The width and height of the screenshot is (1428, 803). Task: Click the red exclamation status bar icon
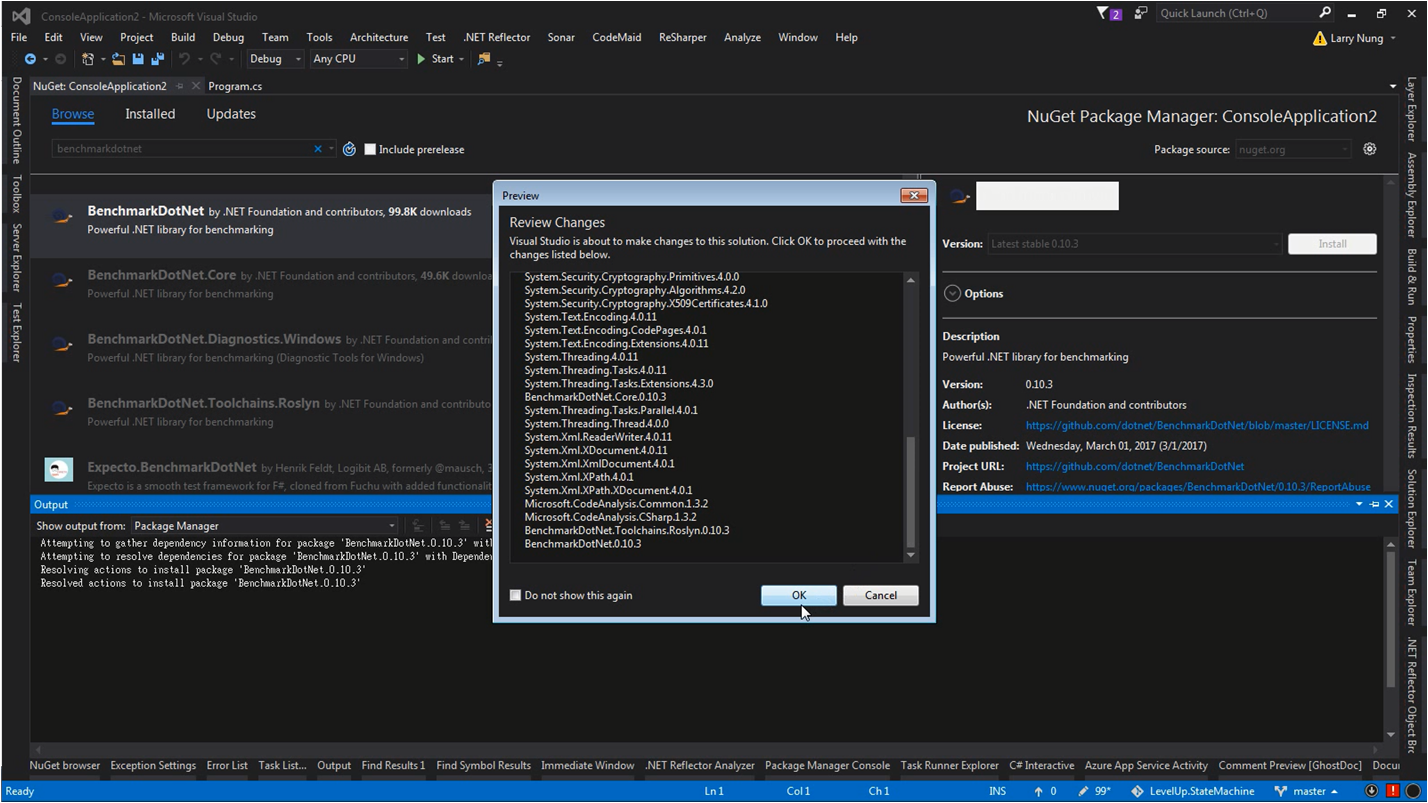click(1393, 791)
